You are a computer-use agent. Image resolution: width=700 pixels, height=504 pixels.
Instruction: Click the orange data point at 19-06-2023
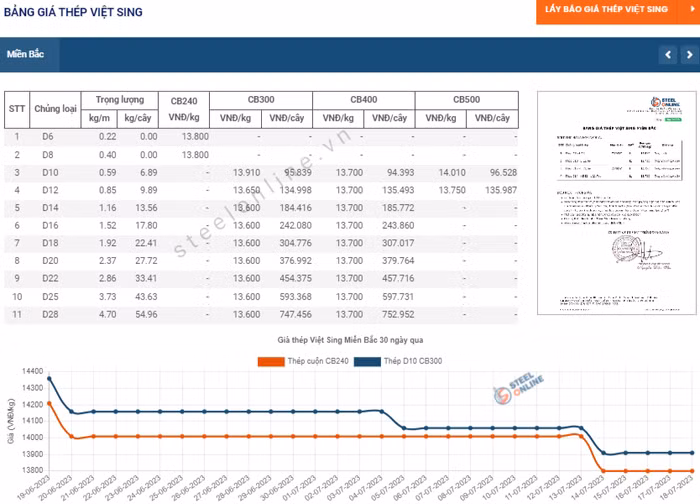pos(49,404)
